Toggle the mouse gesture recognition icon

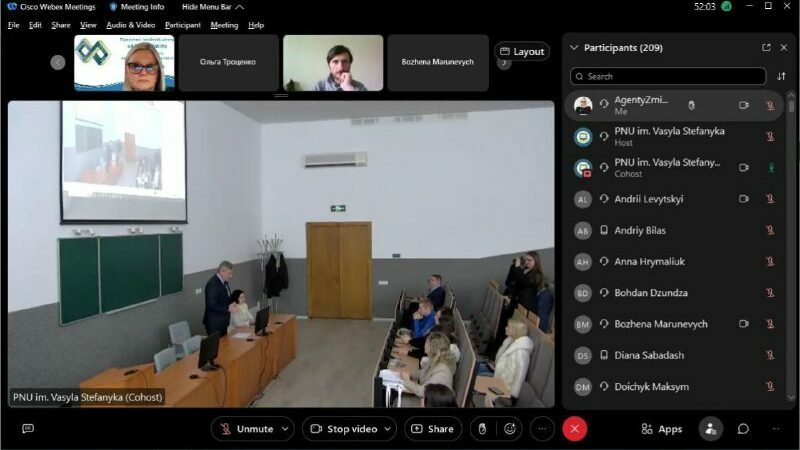click(x=481, y=429)
